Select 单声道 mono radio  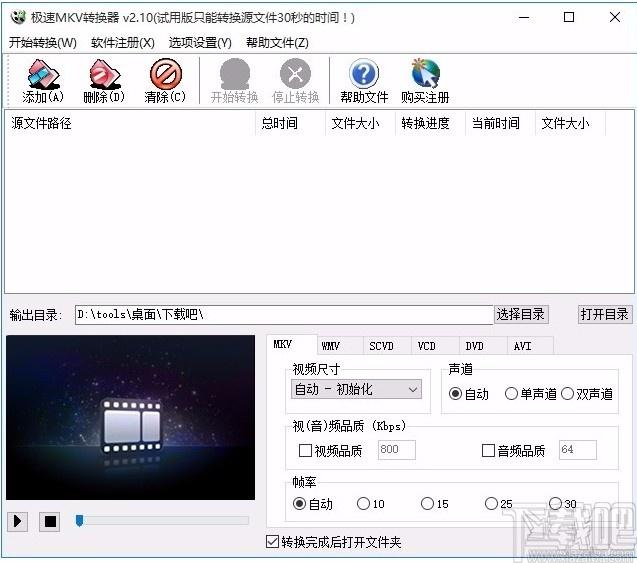[511, 394]
